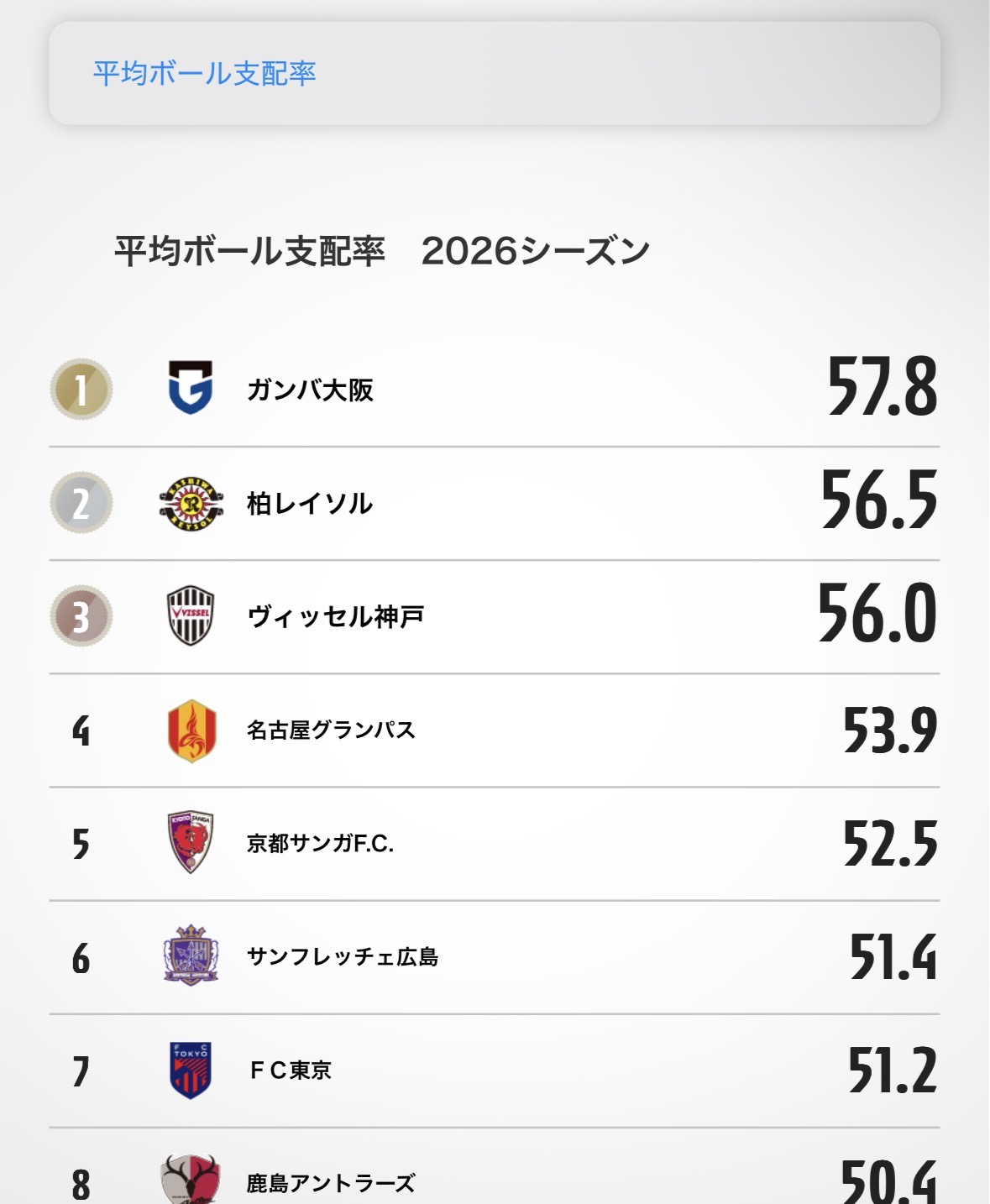Click the Sanfrecce Hiroshima club crest

tap(191, 955)
